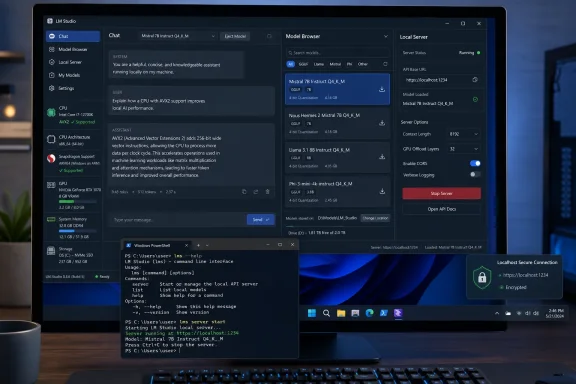
Task: Open File Explorer from the taskbar
Action: pyautogui.click(x=341, y=313)
